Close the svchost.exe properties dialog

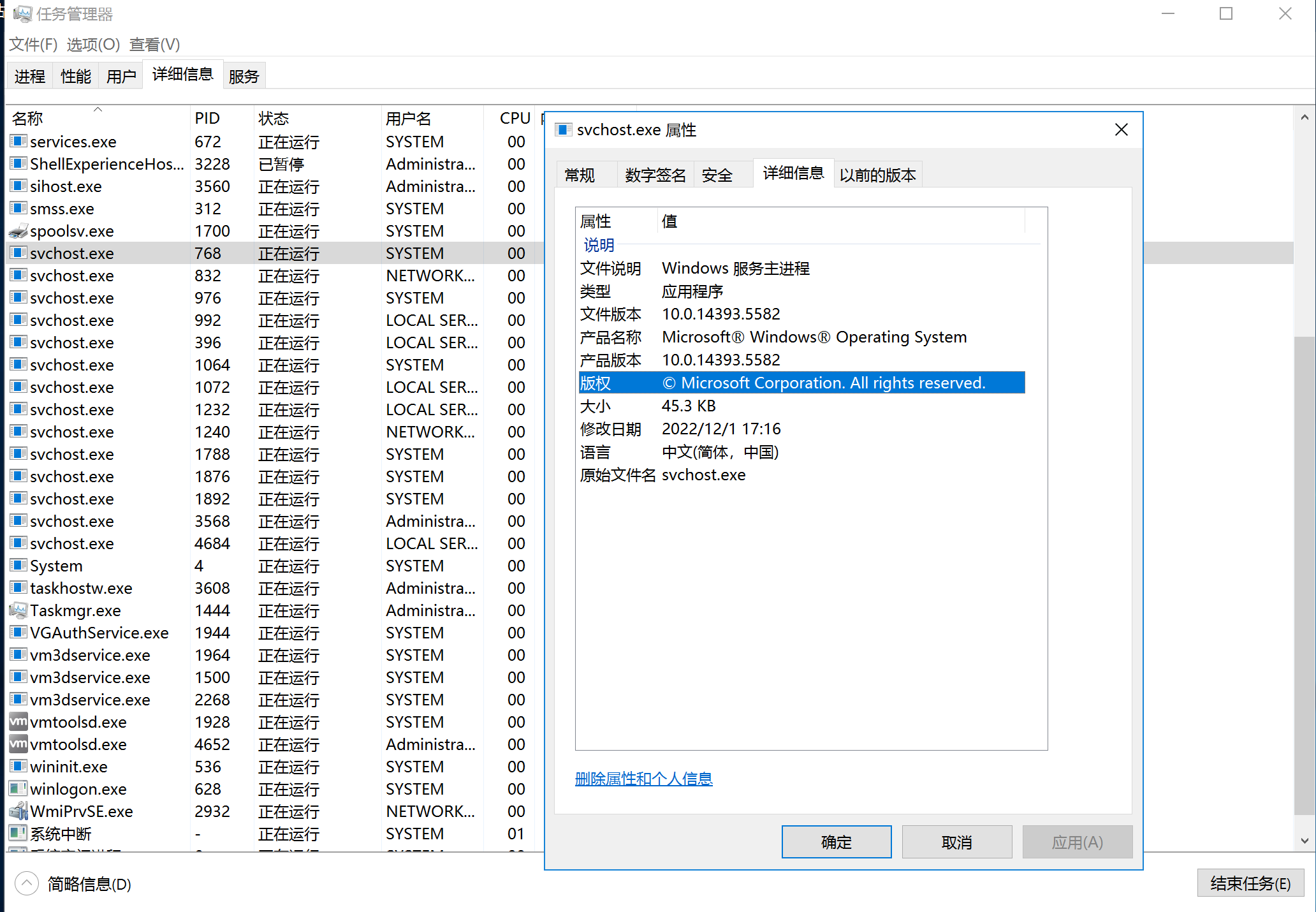(x=1121, y=130)
